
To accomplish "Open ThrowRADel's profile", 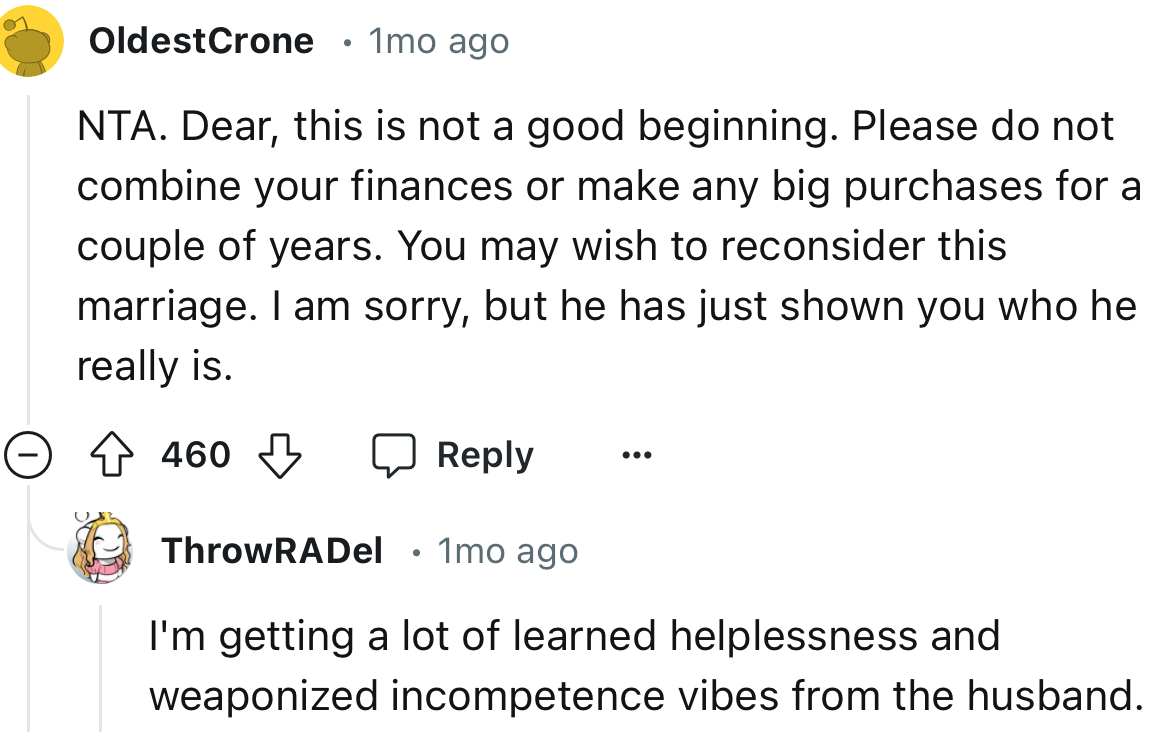I will (271, 549).
